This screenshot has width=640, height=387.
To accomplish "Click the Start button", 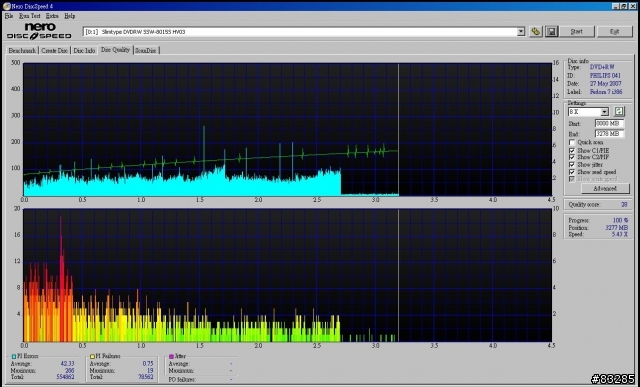I will pyautogui.click(x=576, y=31).
